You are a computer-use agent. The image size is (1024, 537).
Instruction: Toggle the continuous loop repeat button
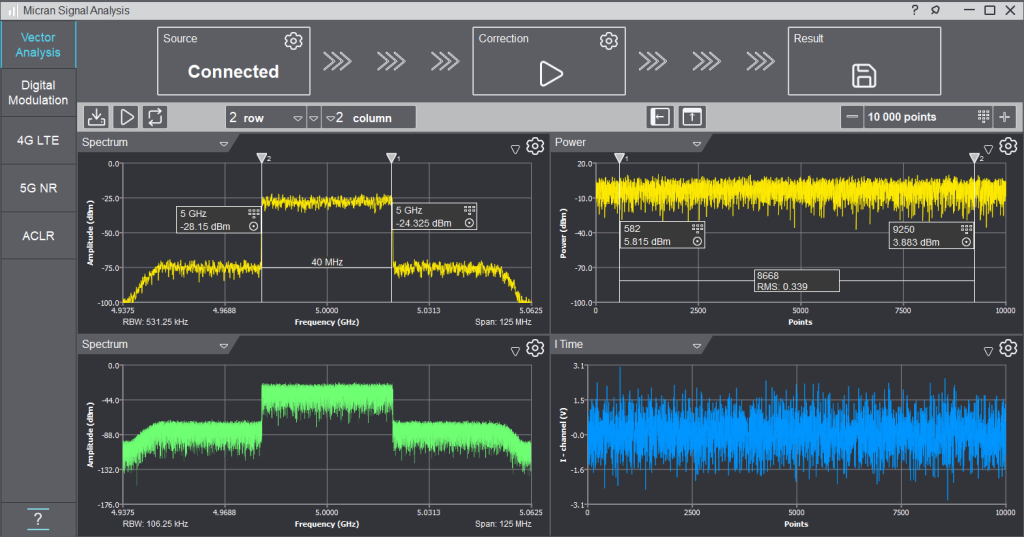(x=155, y=117)
